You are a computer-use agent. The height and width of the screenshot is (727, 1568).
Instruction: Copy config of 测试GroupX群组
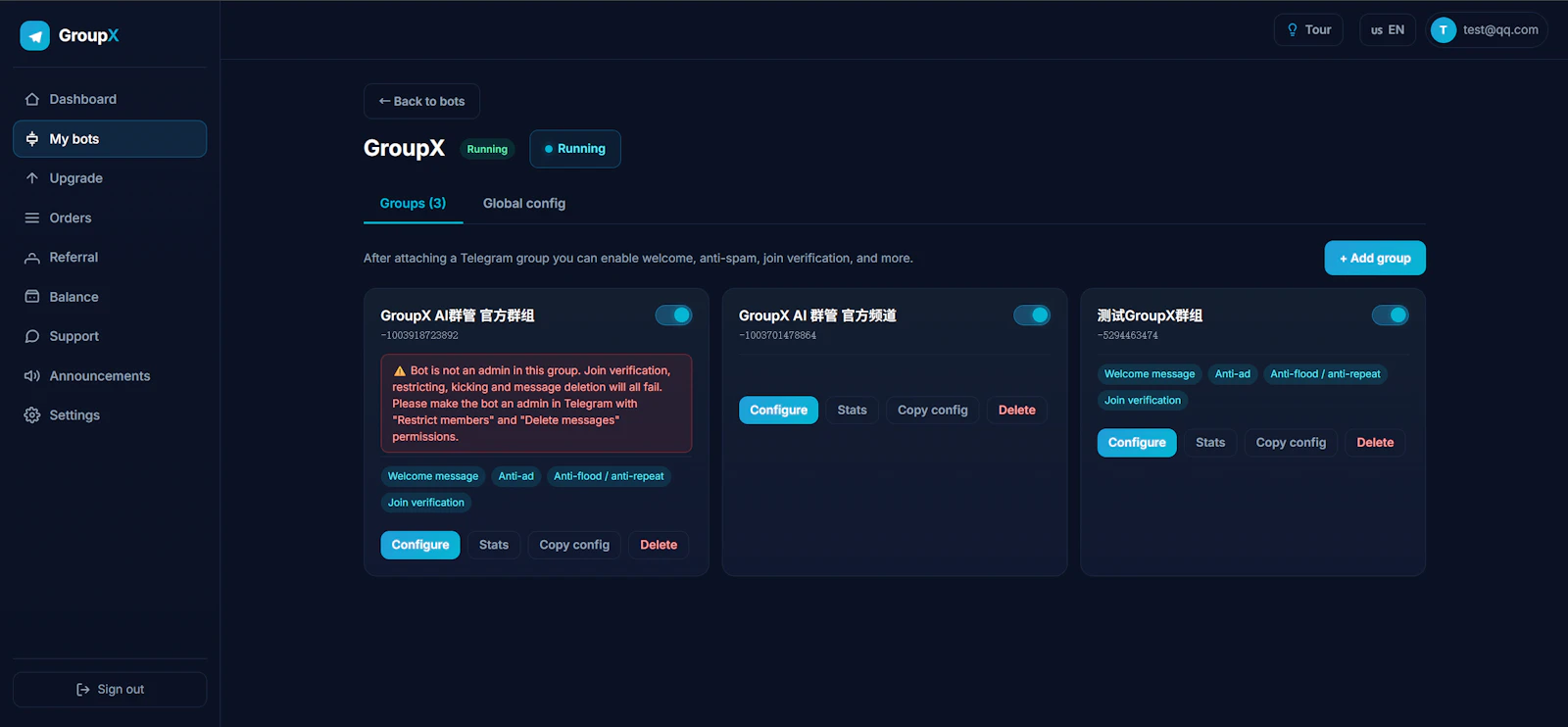[1291, 443]
